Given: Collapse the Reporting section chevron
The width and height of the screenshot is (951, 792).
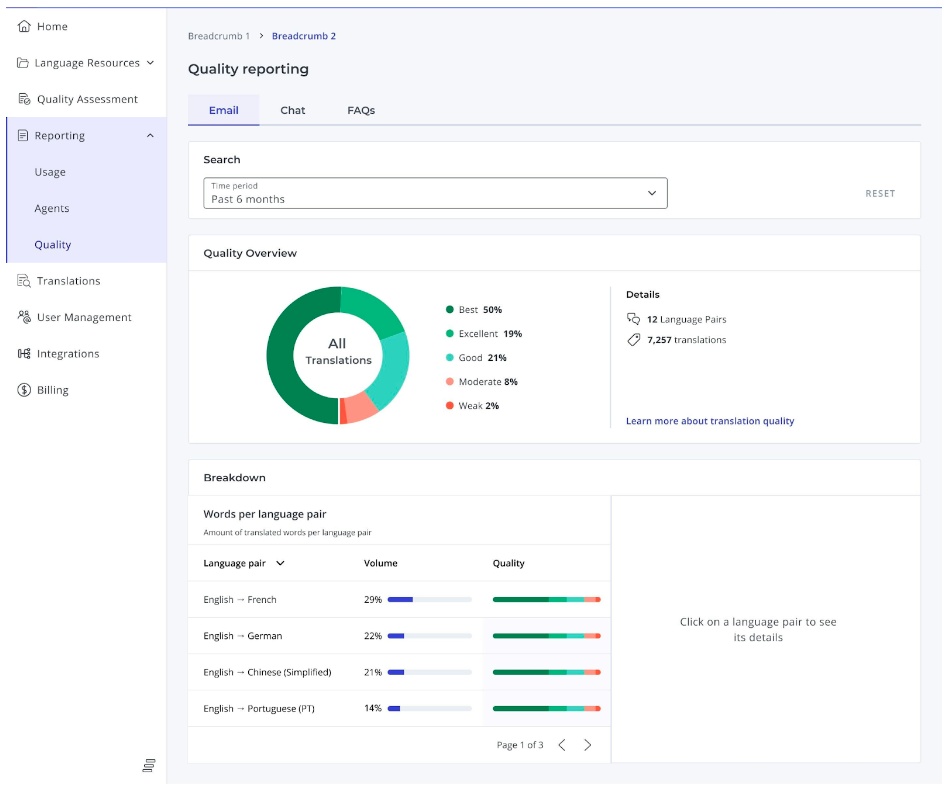Looking at the screenshot, I should 150,135.
